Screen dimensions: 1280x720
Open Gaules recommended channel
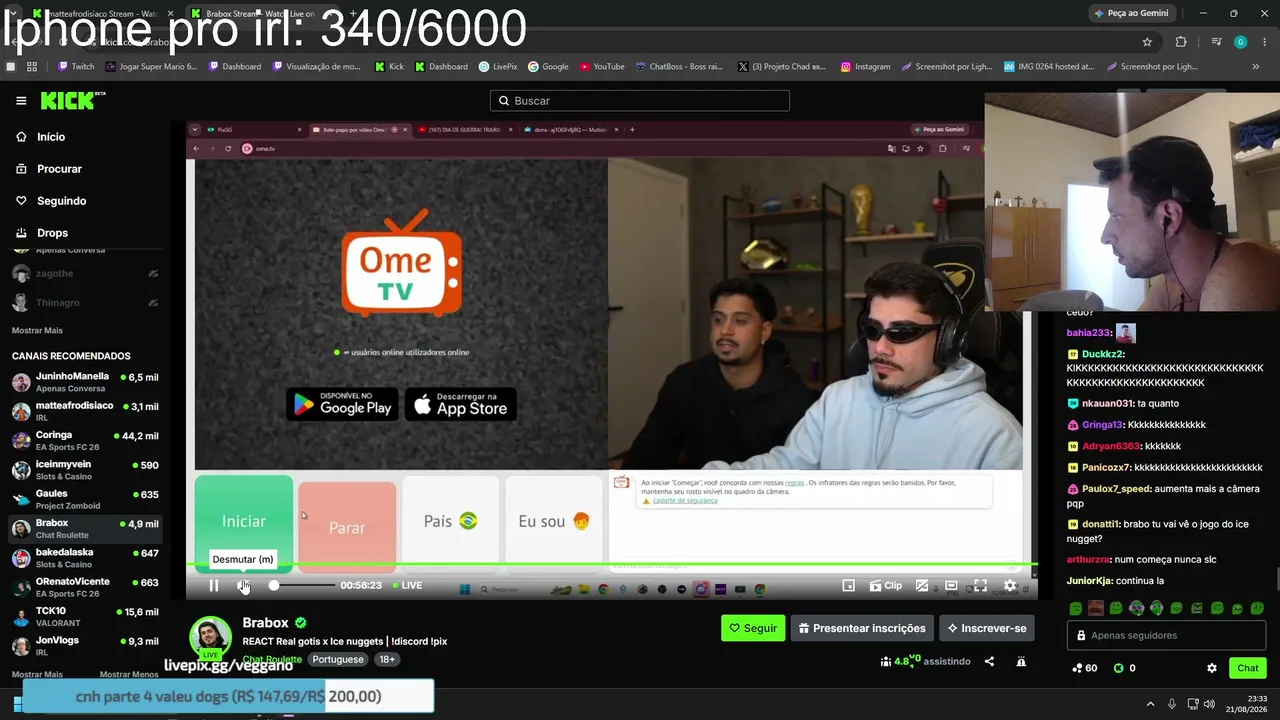pyautogui.click(x=85, y=499)
